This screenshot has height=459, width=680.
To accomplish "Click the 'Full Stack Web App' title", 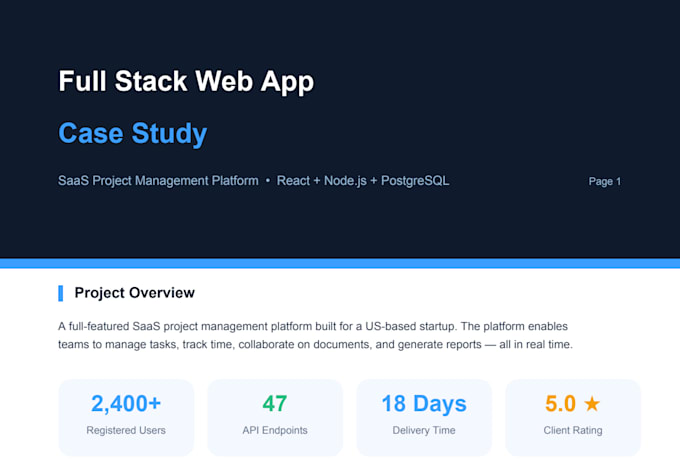I will [186, 82].
